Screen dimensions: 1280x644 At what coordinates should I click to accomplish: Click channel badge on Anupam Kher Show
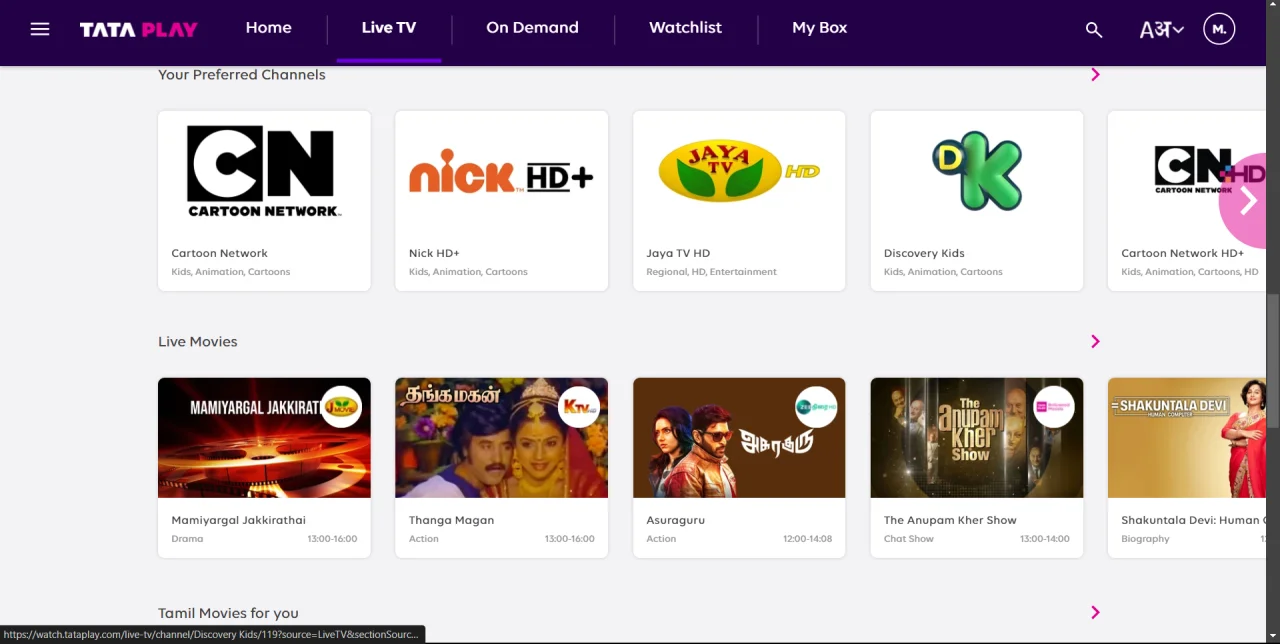tap(1053, 407)
